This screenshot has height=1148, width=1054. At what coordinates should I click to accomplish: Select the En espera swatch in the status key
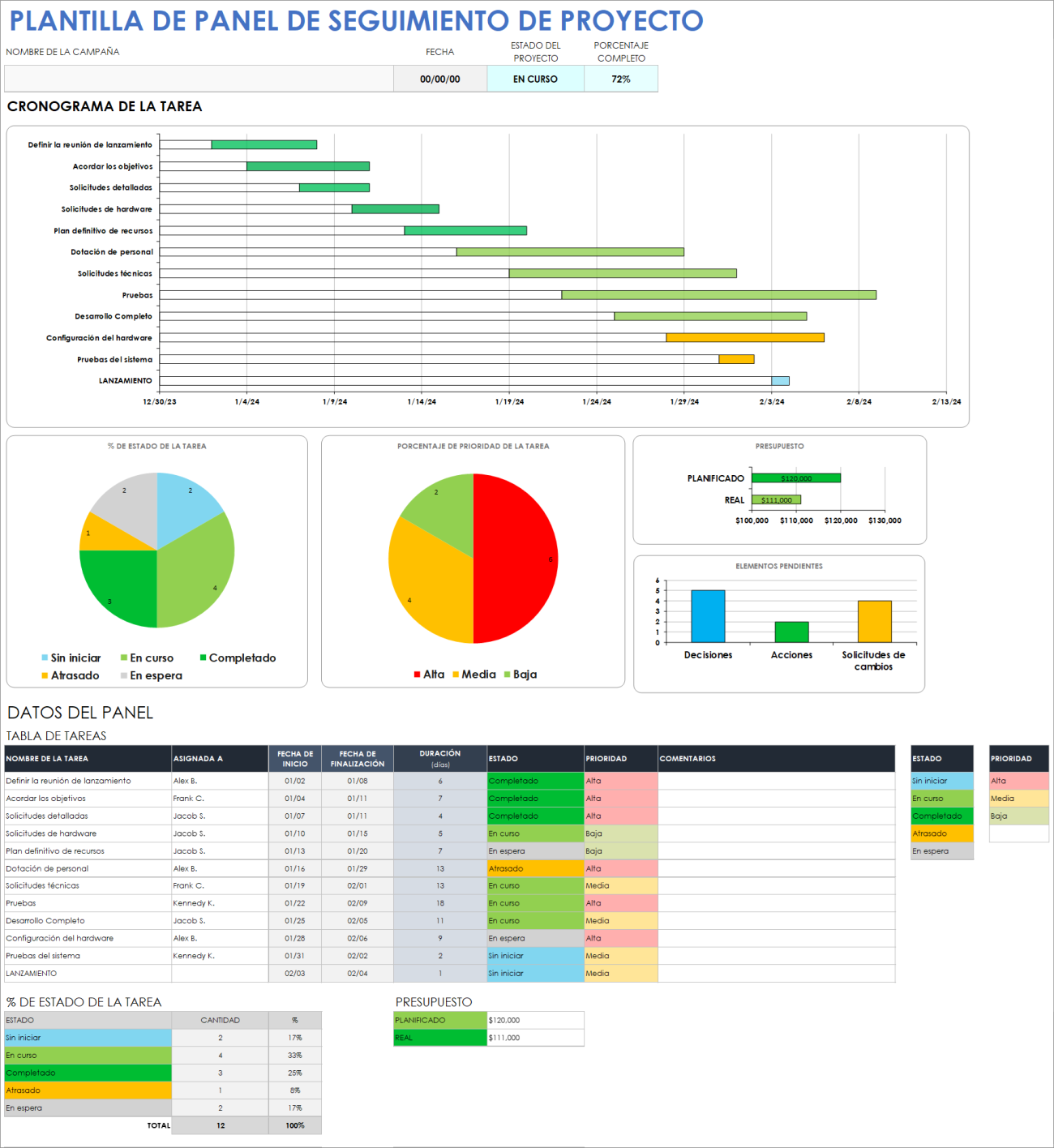[940, 850]
